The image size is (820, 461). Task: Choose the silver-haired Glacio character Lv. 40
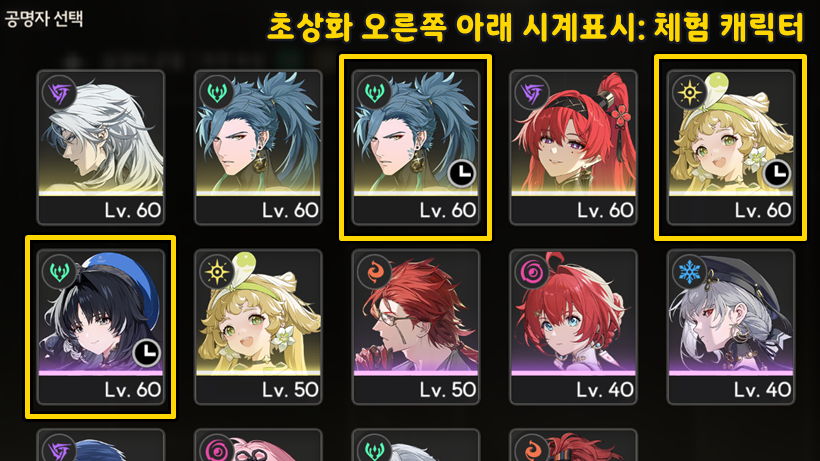pyautogui.click(x=731, y=327)
